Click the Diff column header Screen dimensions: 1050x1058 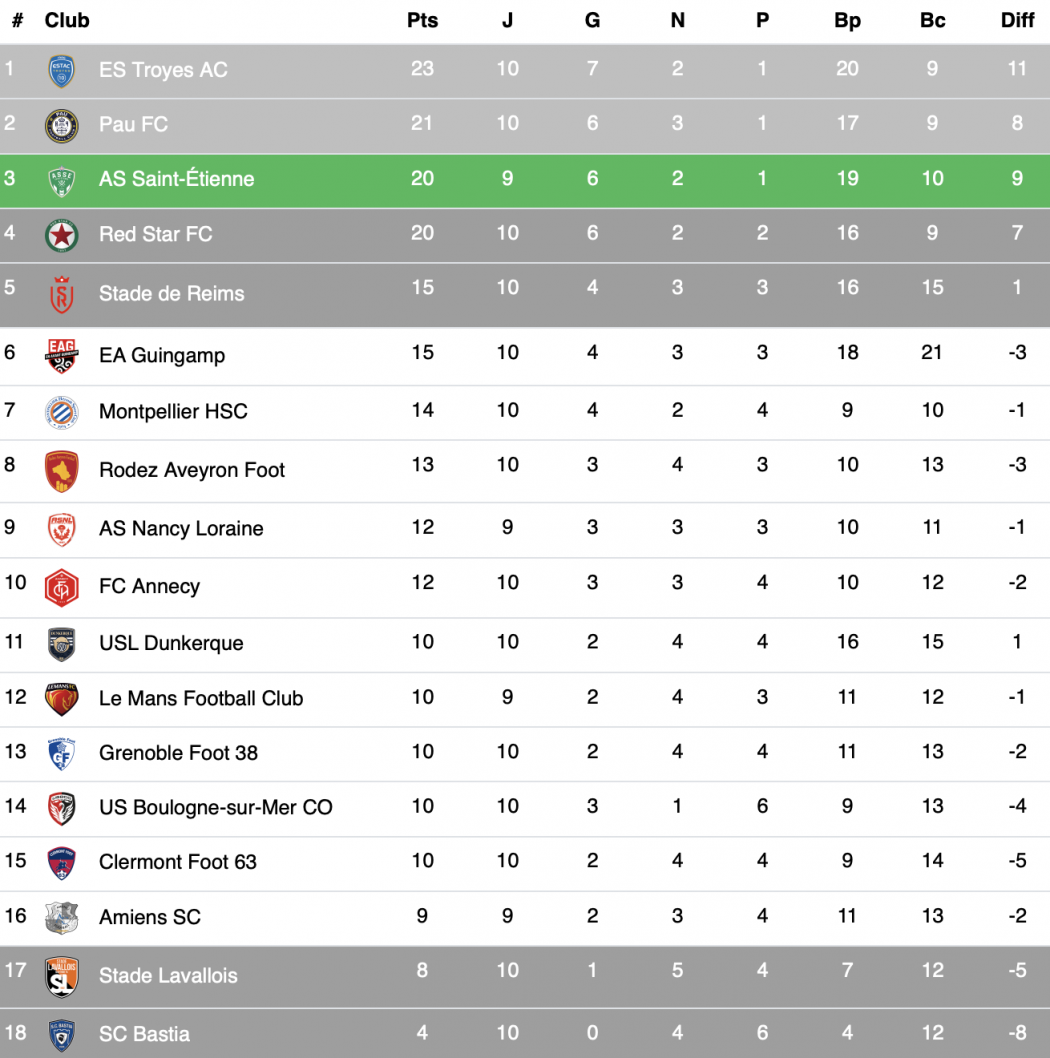tap(1017, 20)
